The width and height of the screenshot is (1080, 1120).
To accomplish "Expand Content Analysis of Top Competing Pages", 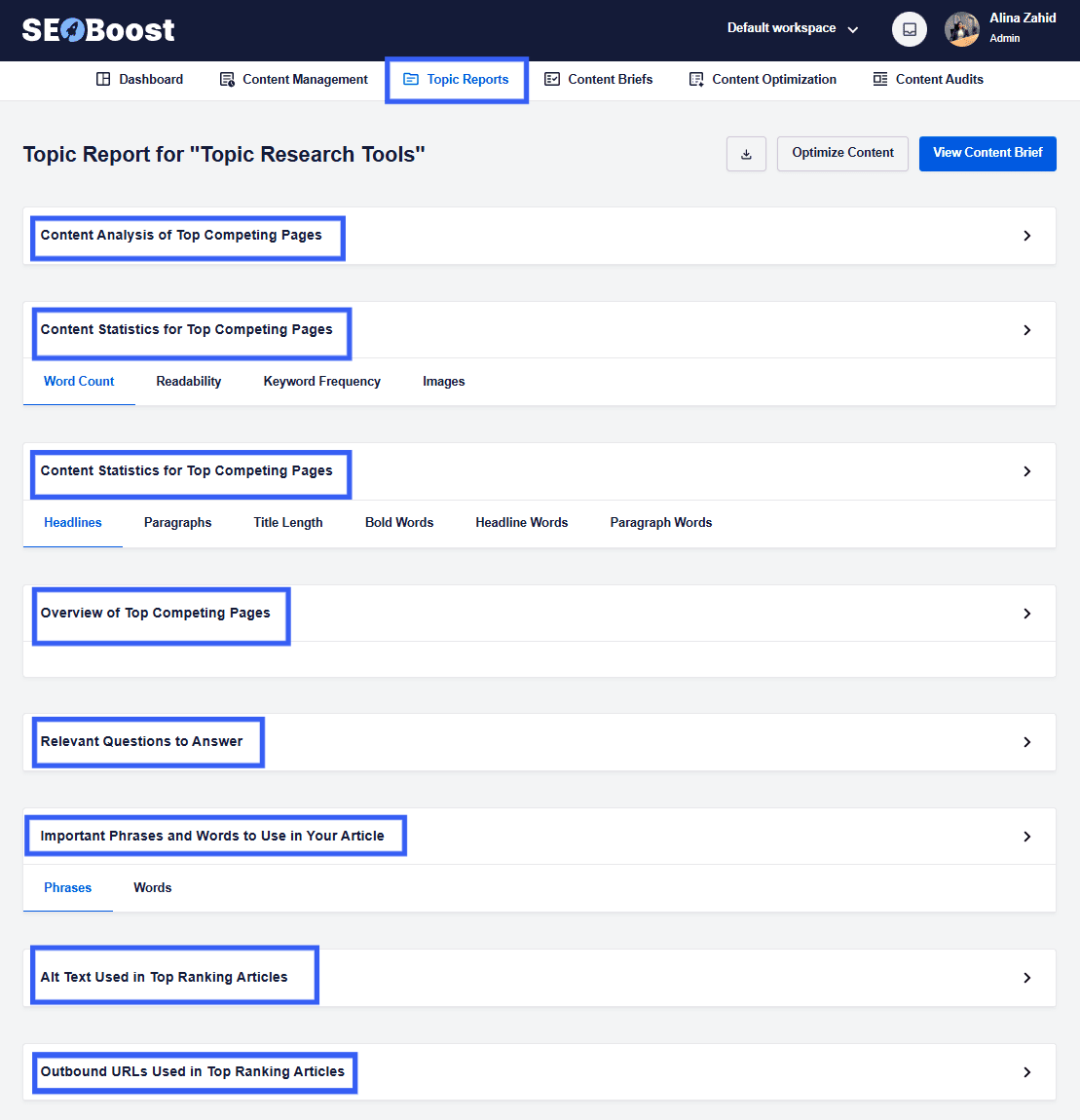I will (1027, 236).
